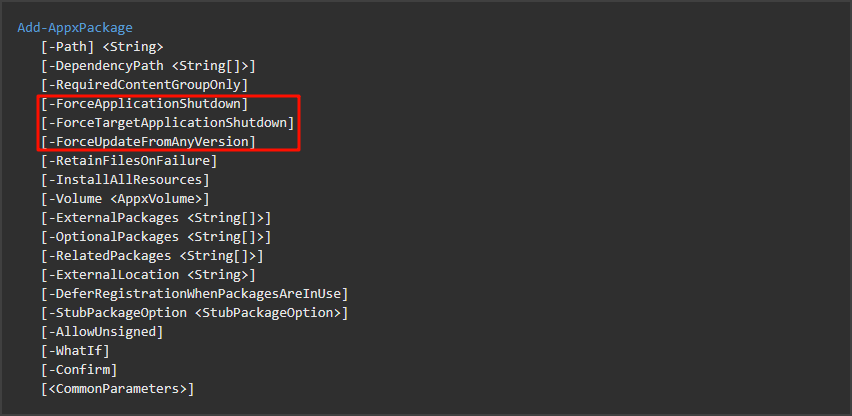Select the -DependencyPath parameter text

[148, 66]
